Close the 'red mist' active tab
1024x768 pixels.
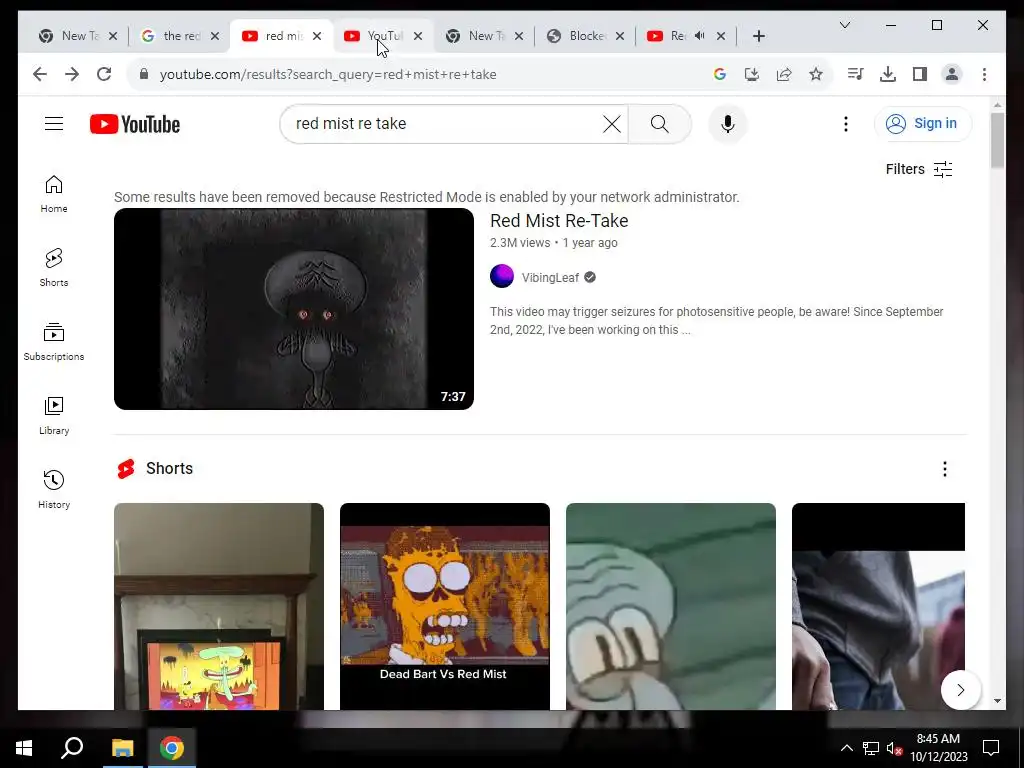(x=317, y=36)
